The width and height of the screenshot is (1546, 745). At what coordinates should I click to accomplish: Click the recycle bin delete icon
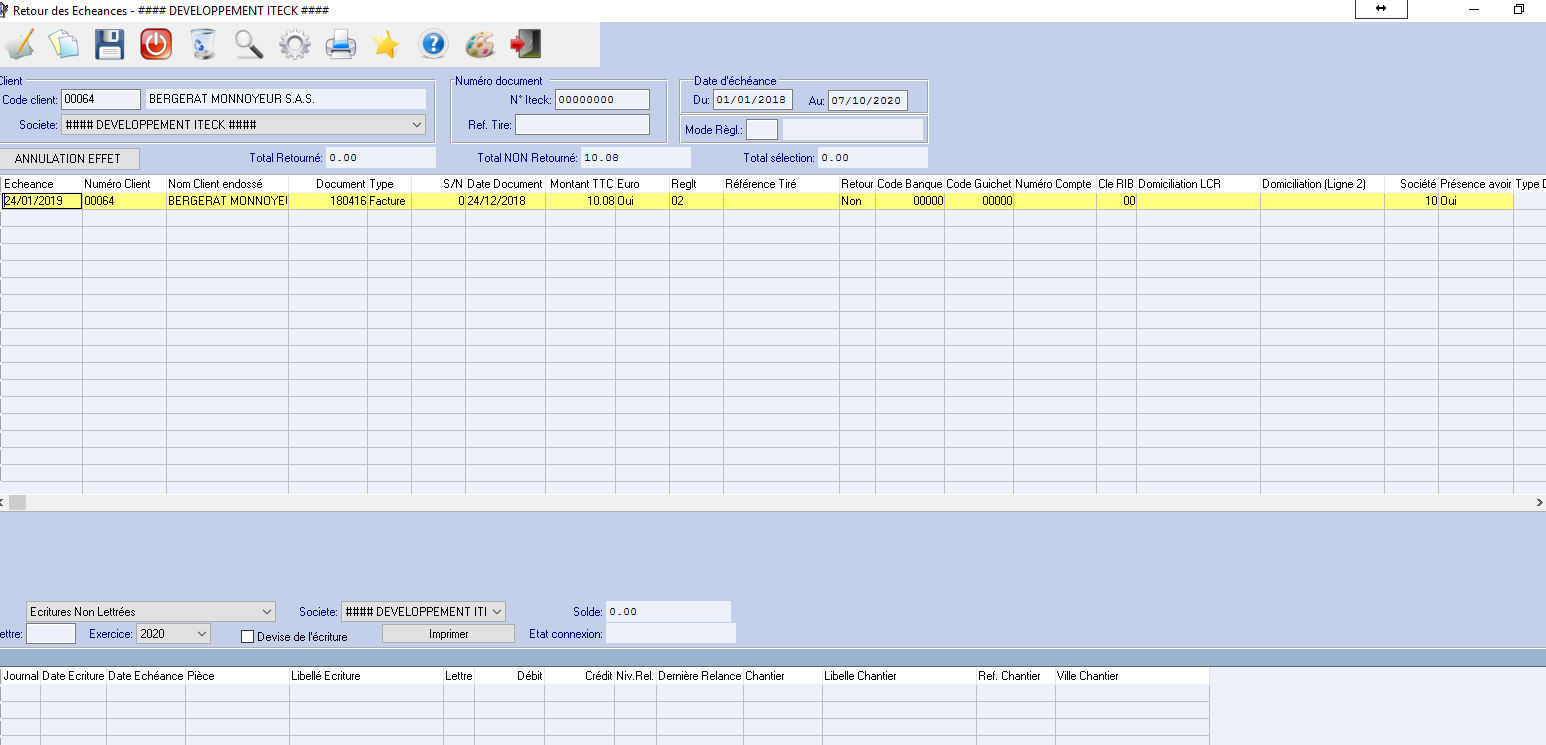(x=202, y=44)
